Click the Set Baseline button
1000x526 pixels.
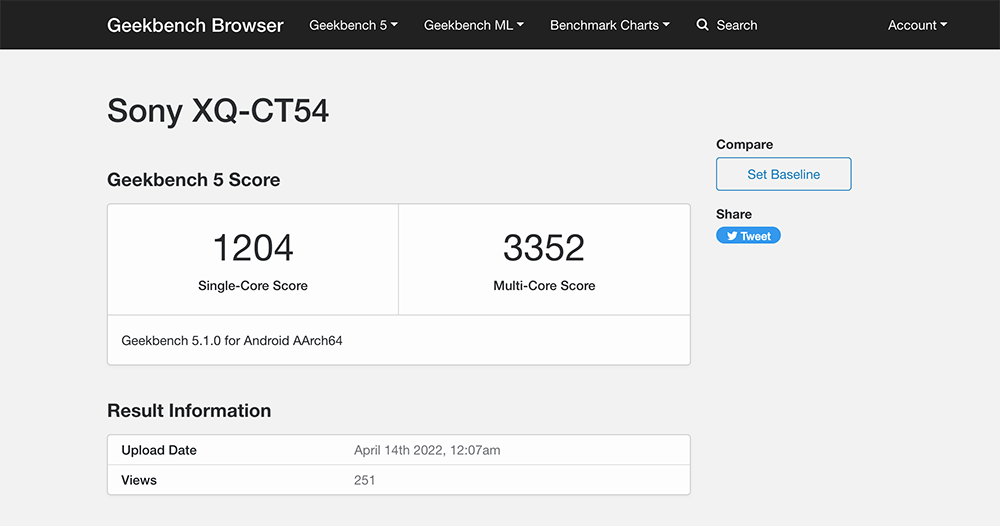tap(783, 174)
